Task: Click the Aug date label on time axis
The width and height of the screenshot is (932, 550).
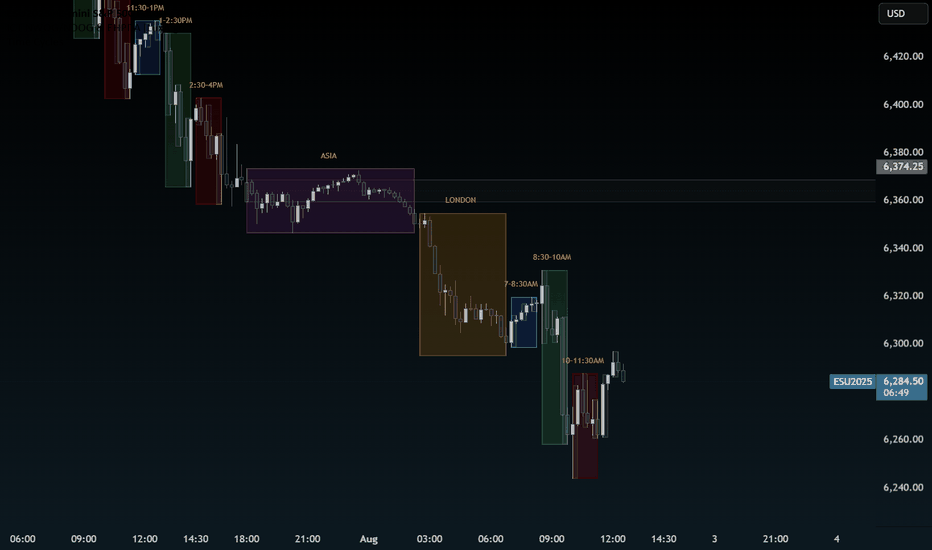Action: [369, 539]
